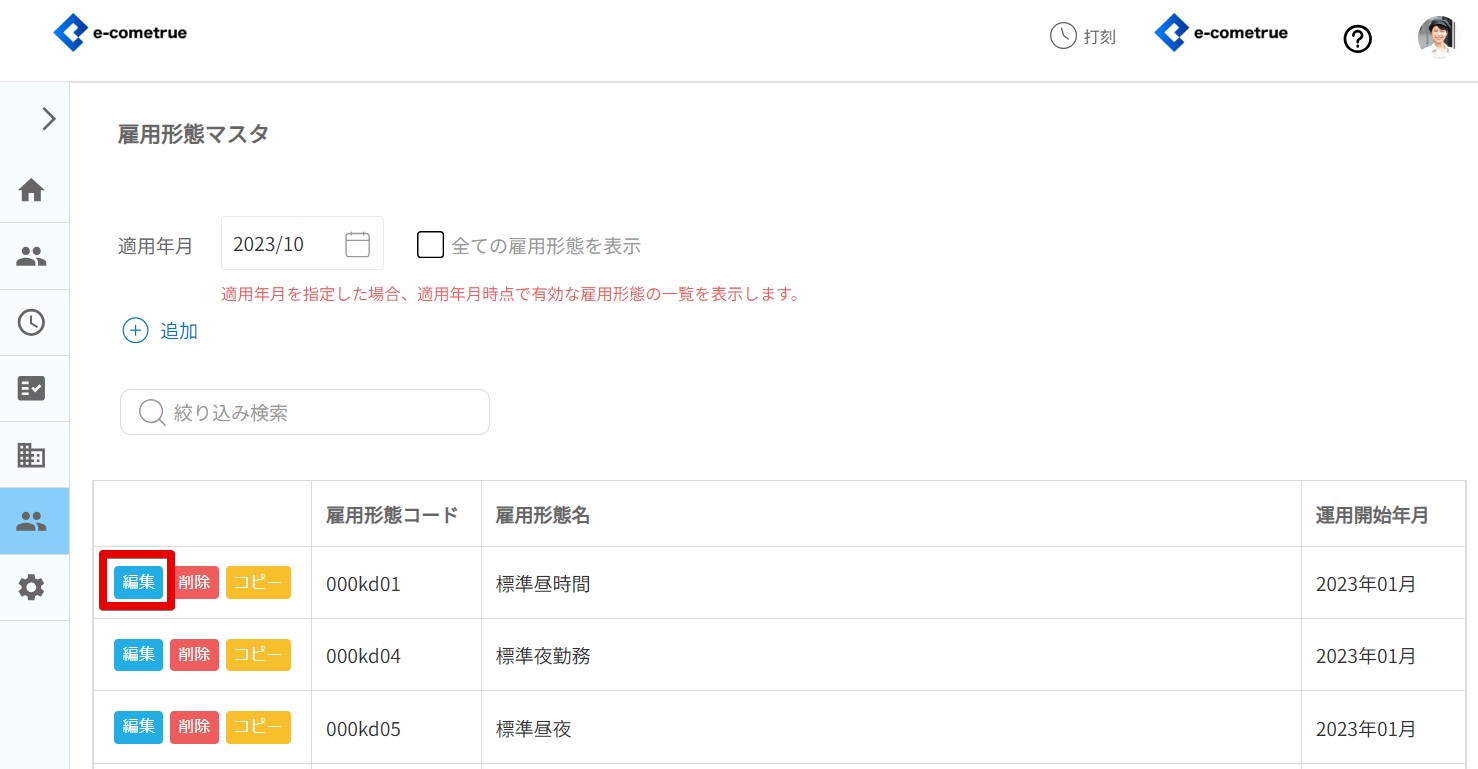
Task: Click the 打刻 clock icon in header
Action: click(1062, 36)
